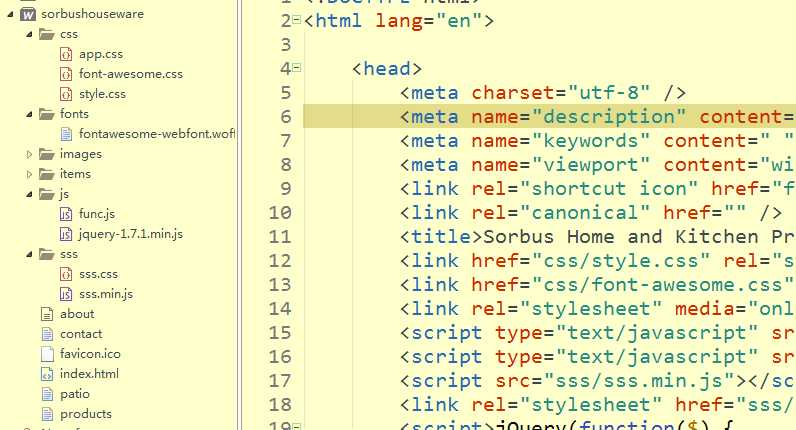Open jquery-1.7.1.min.js in the tree
The width and height of the screenshot is (796, 430).
[131, 234]
